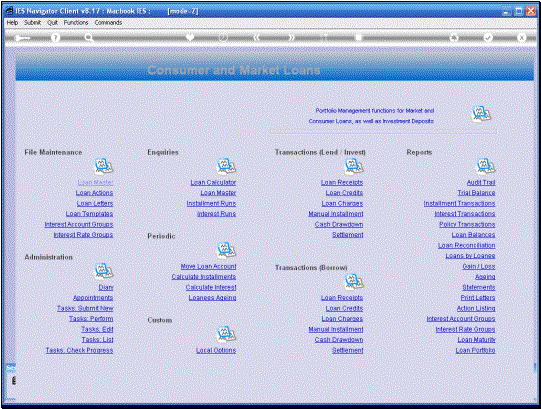Viewport: 541px width, 409px height.
Task: Open the Functions menu
Action: click(x=76, y=22)
